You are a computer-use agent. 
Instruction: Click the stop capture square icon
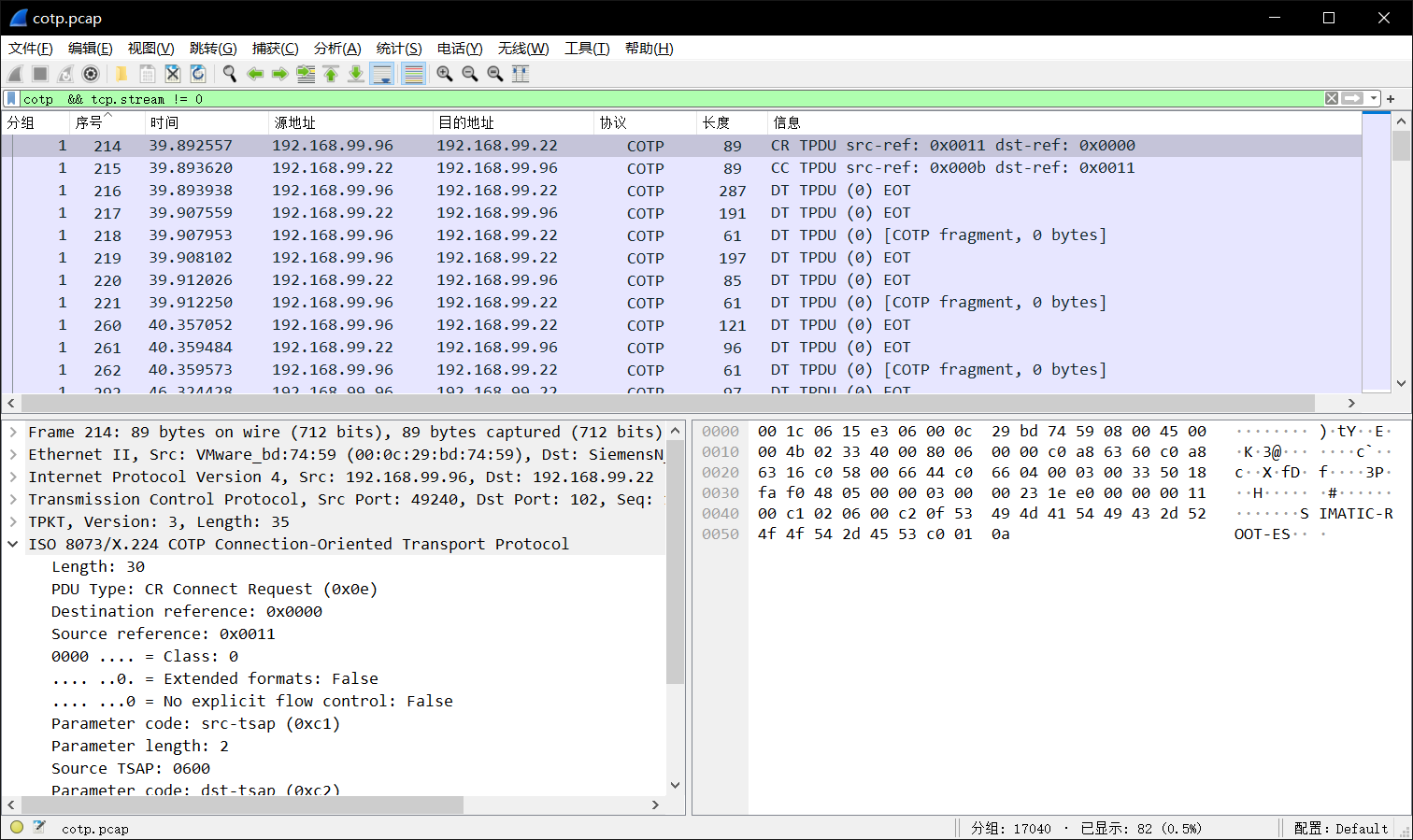pyautogui.click(x=40, y=74)
